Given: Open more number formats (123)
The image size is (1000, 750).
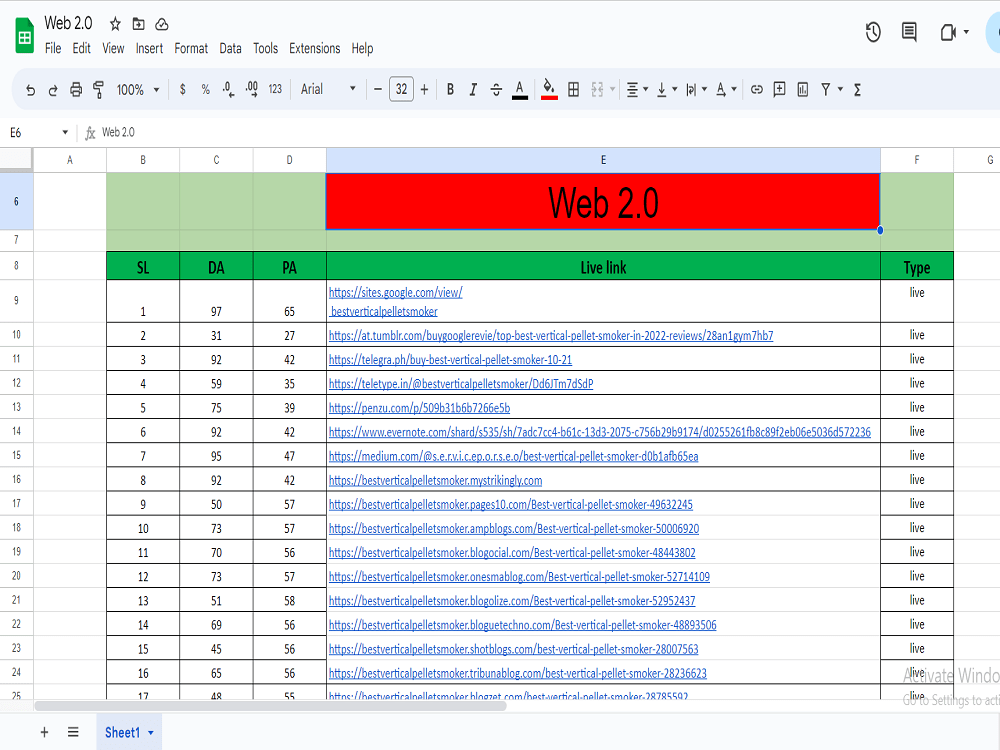Looking at the screenshot, I should [x=275, y=90].
